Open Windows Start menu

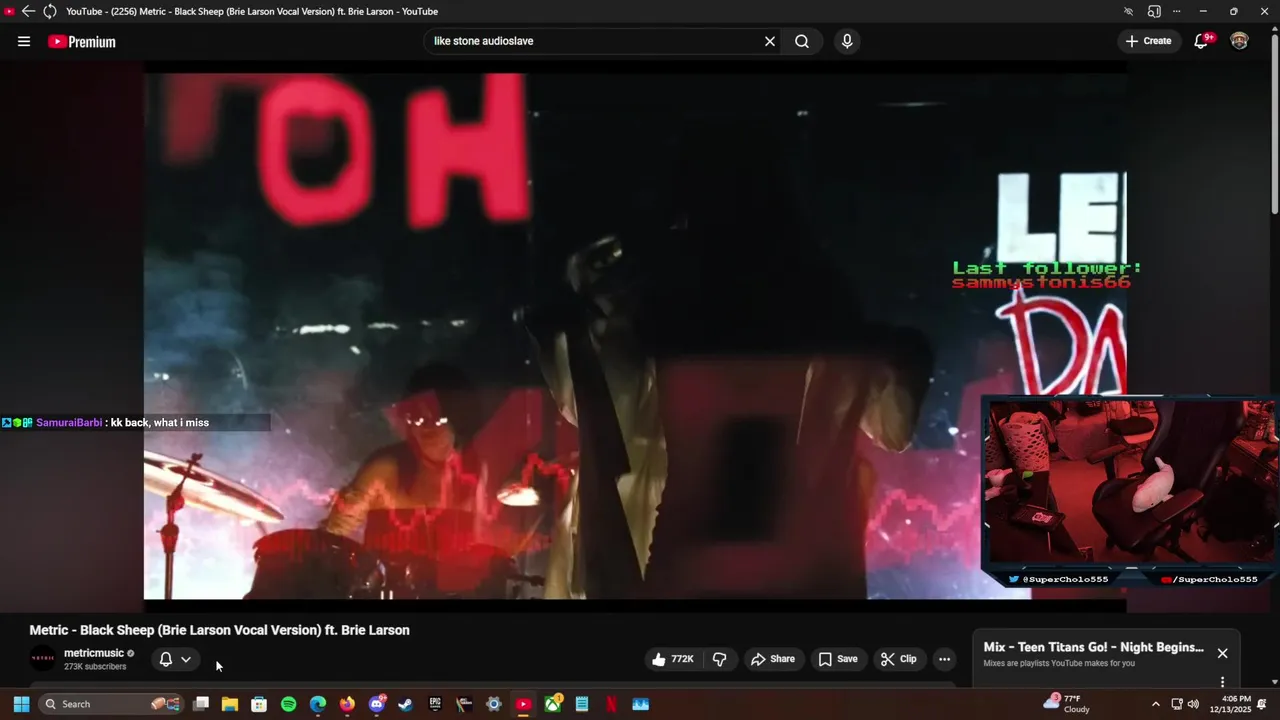(x=21, y=704)
